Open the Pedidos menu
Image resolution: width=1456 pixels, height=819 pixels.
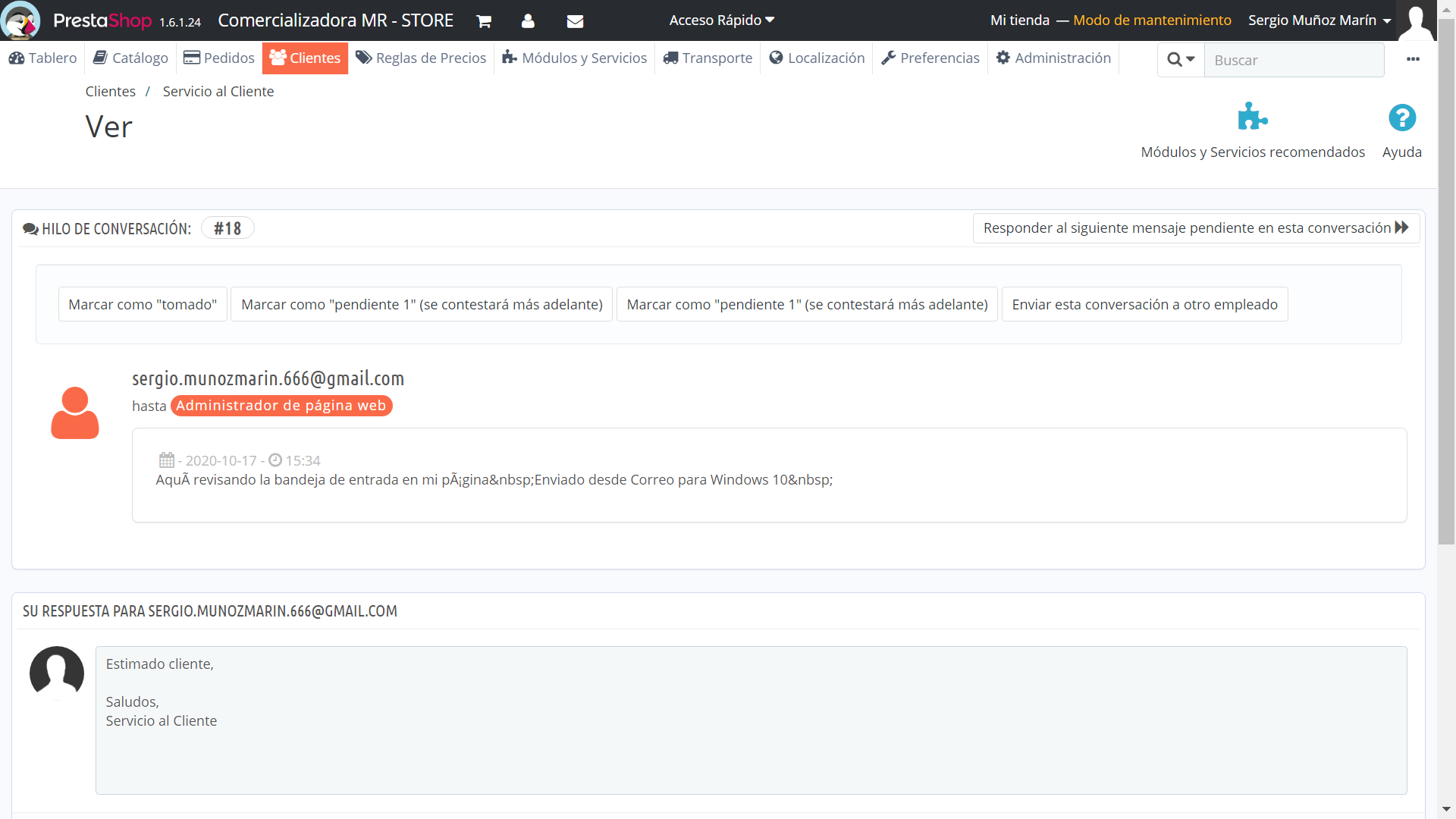(219, 58)
